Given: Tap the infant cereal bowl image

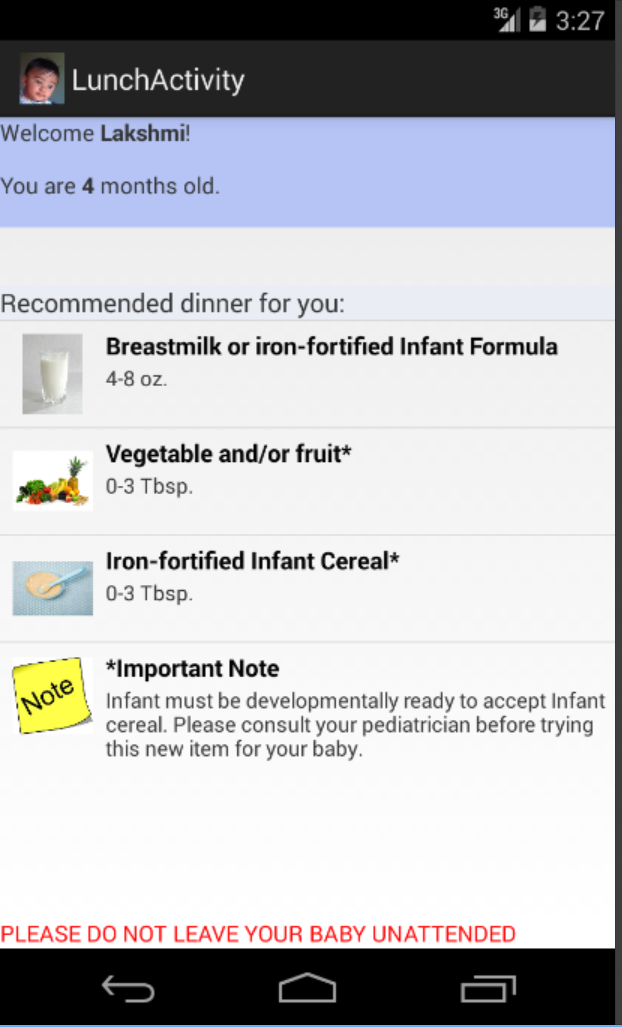Looking at the screenshot, I should (53, 588).
